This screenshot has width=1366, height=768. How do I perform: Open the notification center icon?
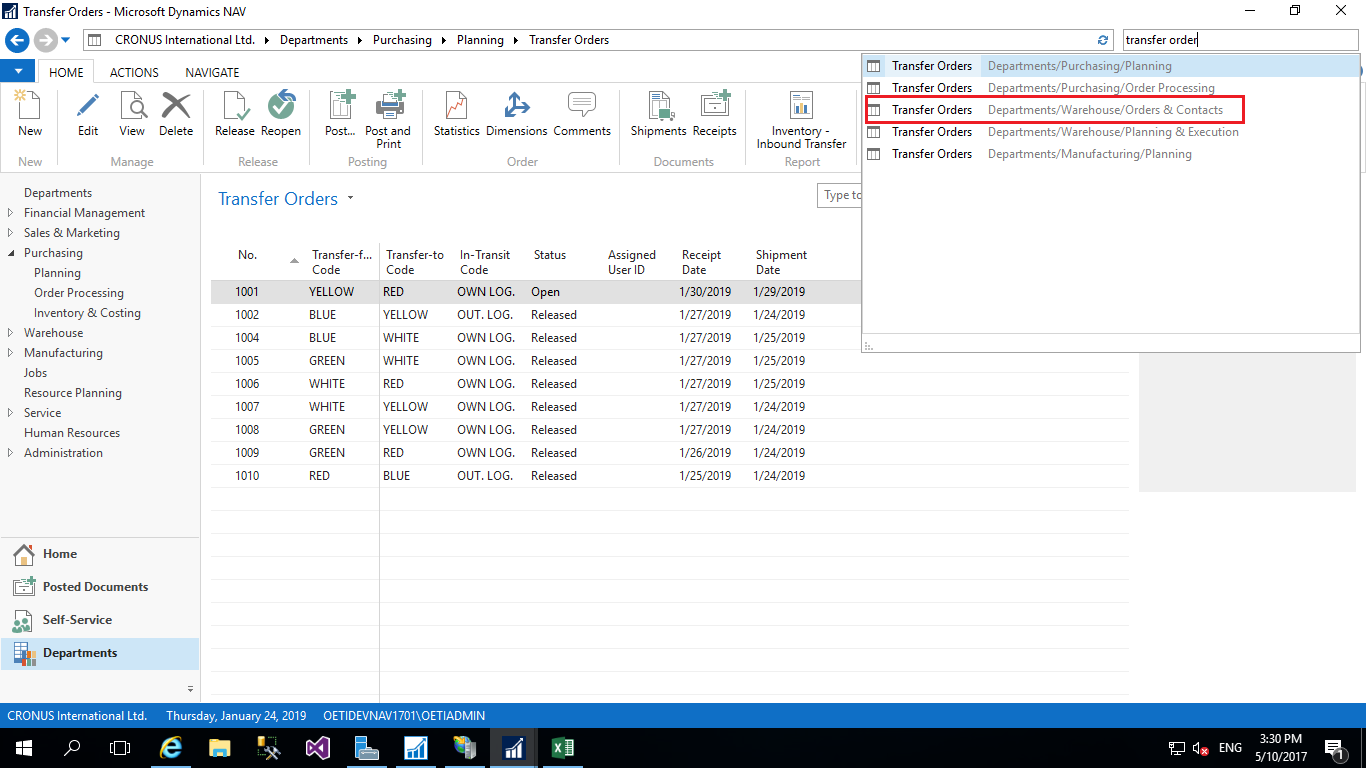1334,748
